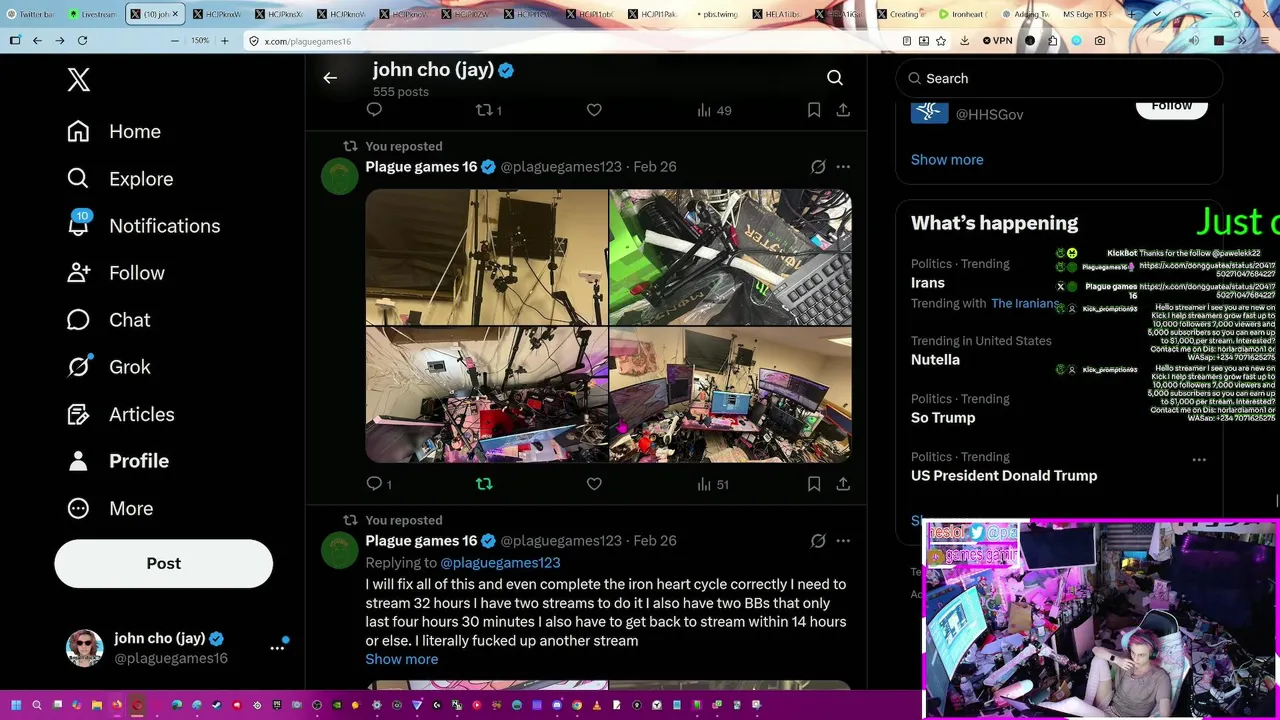
Task: Bookmark the top post with 49 views
Action: (814, 110)
